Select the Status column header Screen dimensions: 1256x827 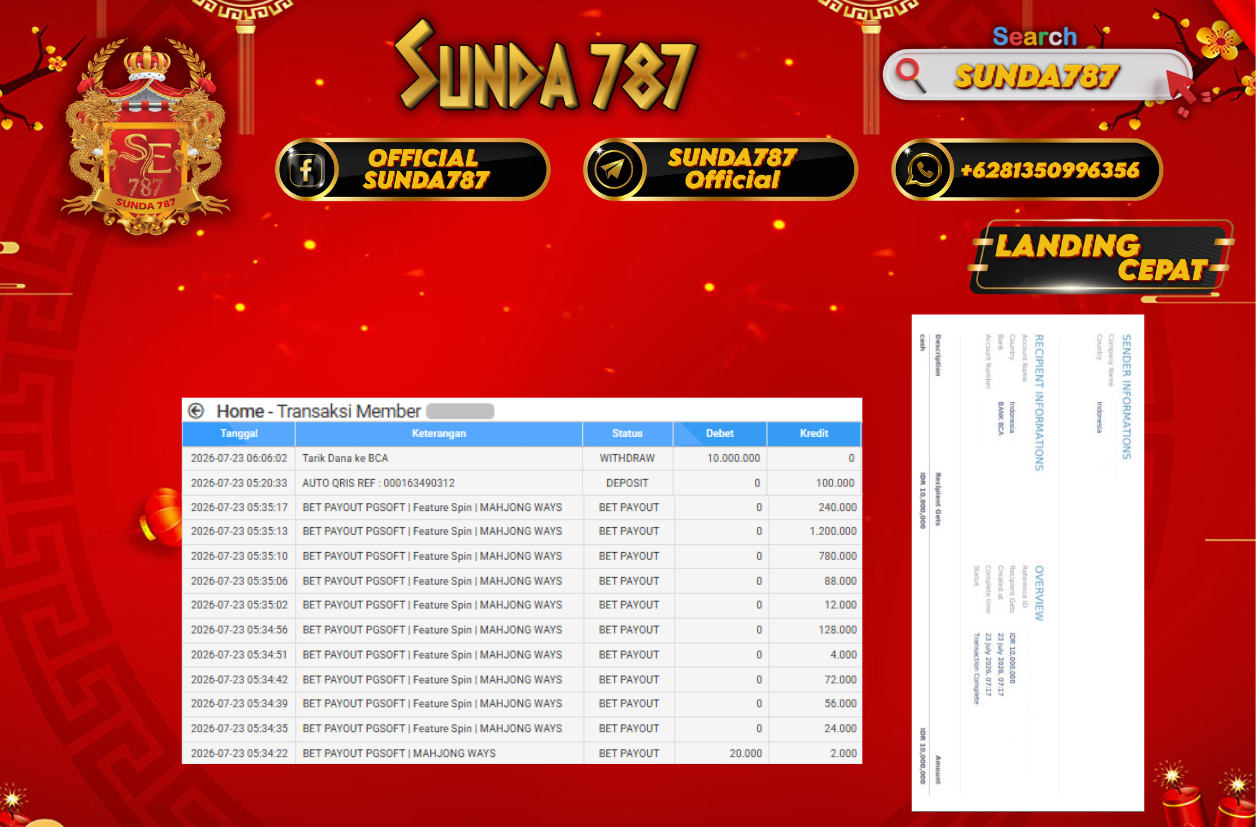point(627,434)
